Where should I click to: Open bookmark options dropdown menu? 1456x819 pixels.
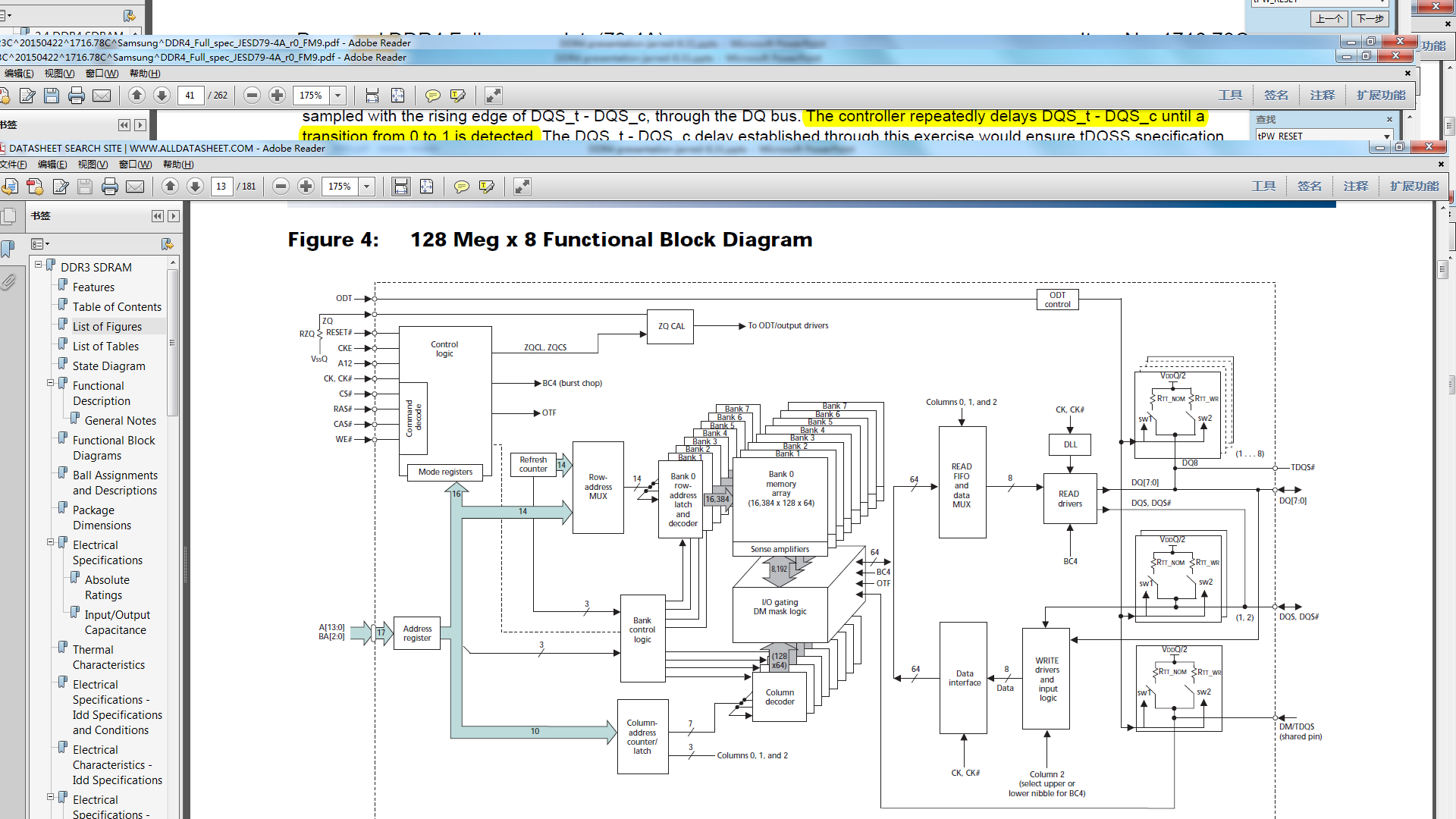(x=40, y=243)
